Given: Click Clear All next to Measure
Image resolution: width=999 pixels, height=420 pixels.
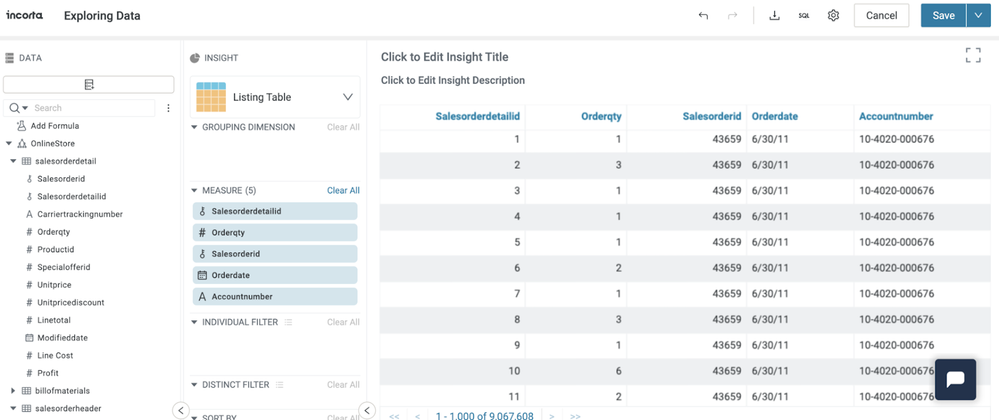Looking at the screenshot, I should [343, 190].
